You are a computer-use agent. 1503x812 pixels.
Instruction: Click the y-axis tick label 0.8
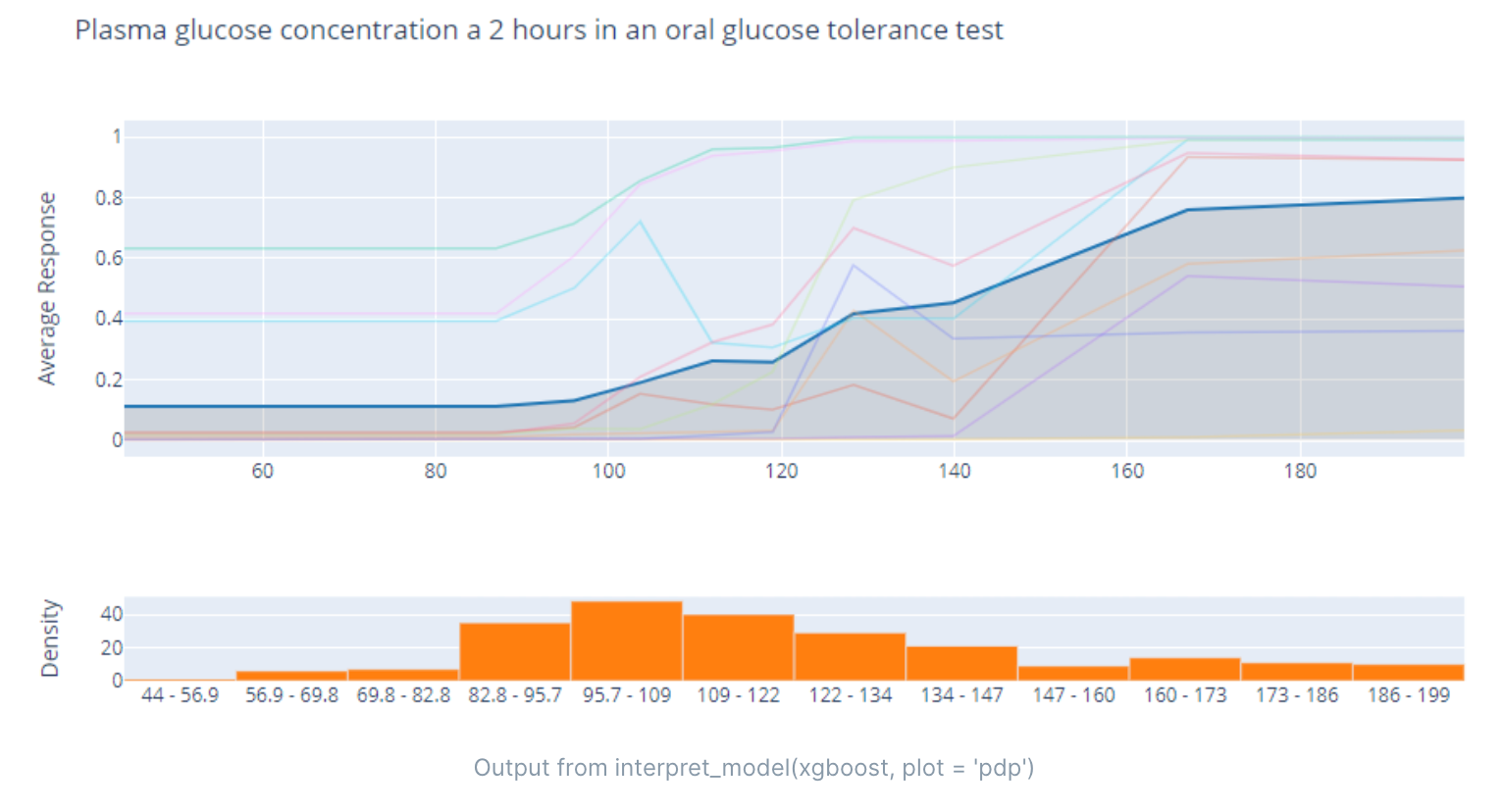tap(108, 198)
